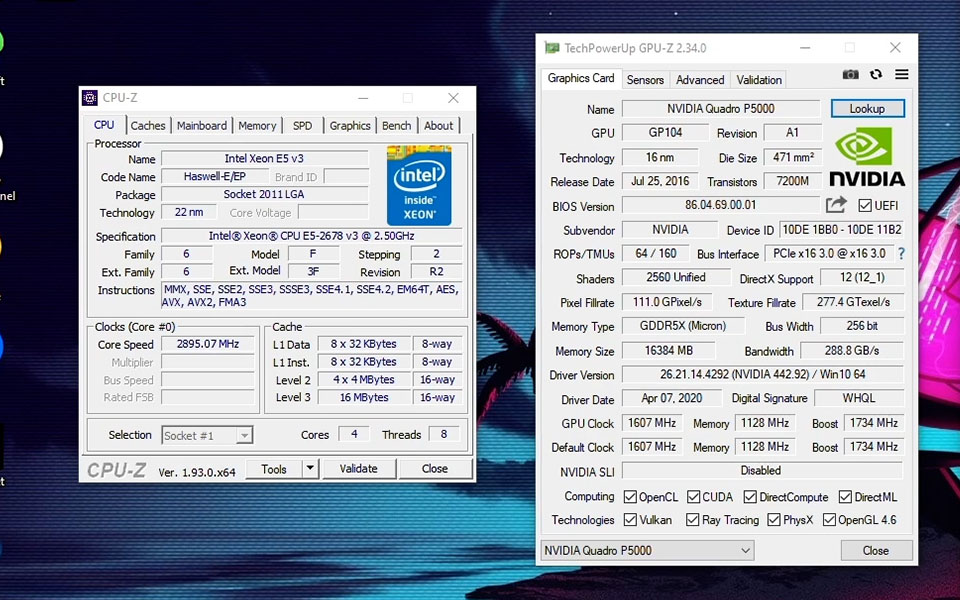Image resolution: width=960 pixels, height=600 pixels.
Task: Toggle the UEFI checkbox
Action: pos(865,206)
